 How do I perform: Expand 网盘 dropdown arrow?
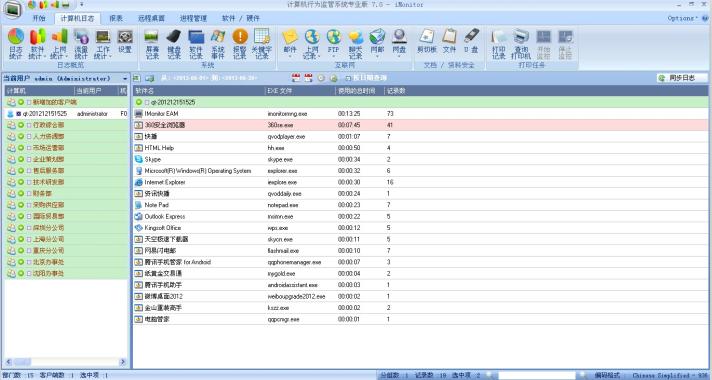point(399,56)
